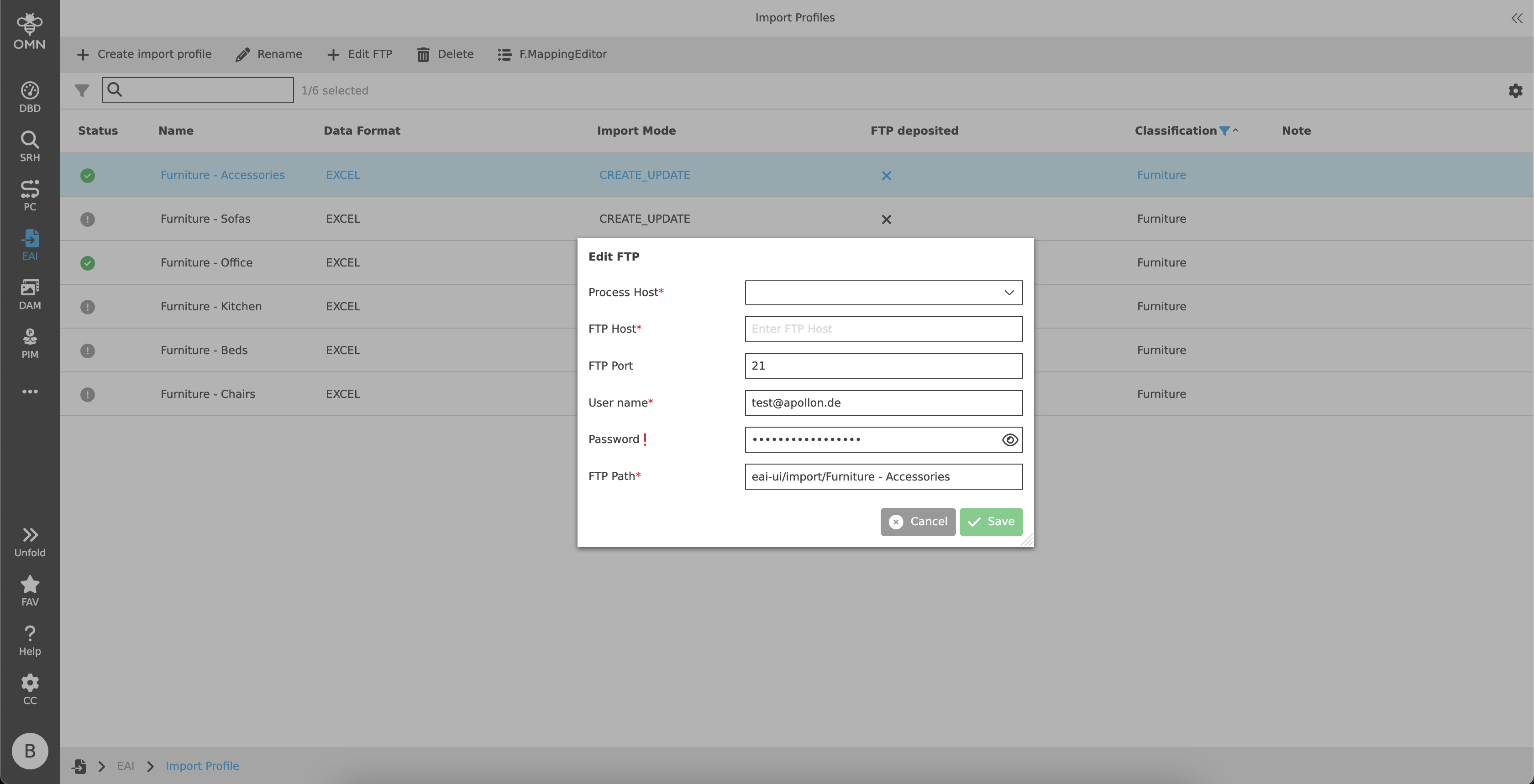Open the DBD dashboard sidebar icon
Screen dimensions: 1534x784
30,96
